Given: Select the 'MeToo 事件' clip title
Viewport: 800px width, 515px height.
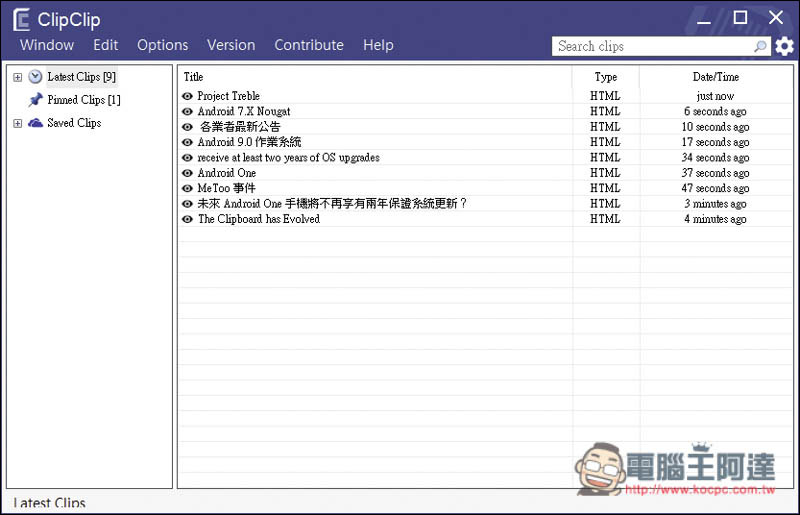Looking at the screenshot, I should (227, 188).
